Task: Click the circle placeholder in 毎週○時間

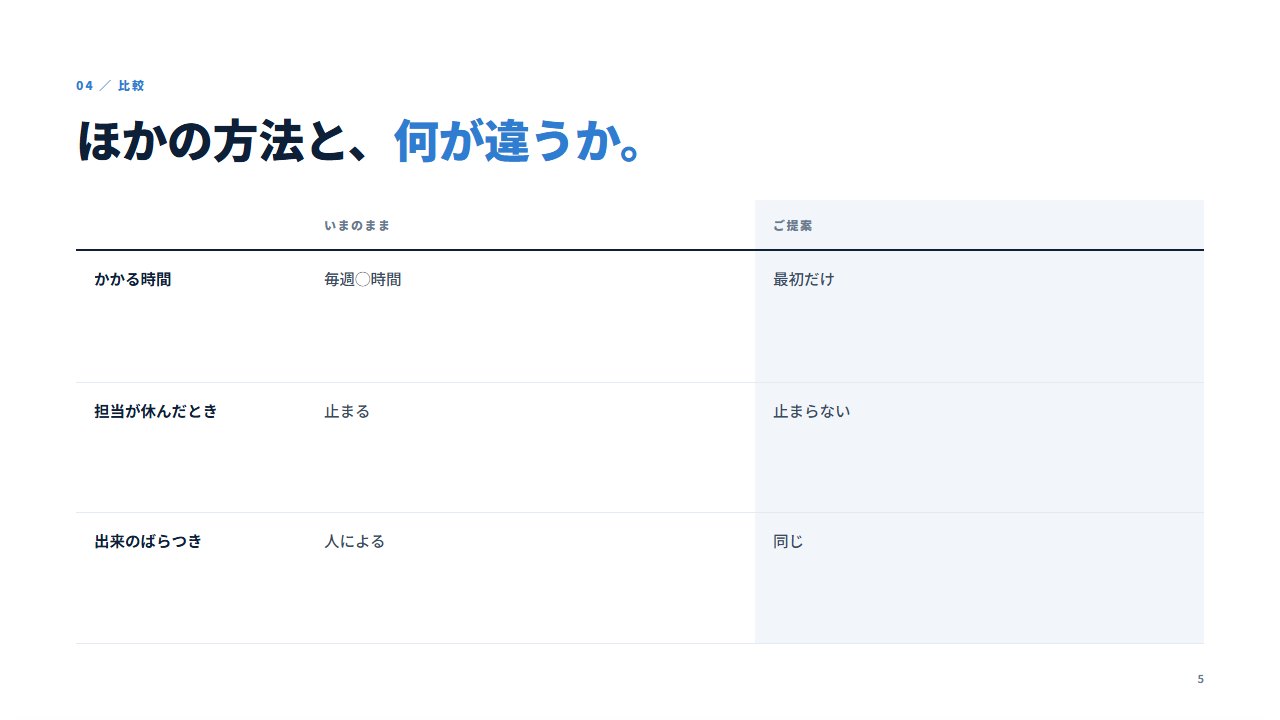Action: (x=363, y=280)
